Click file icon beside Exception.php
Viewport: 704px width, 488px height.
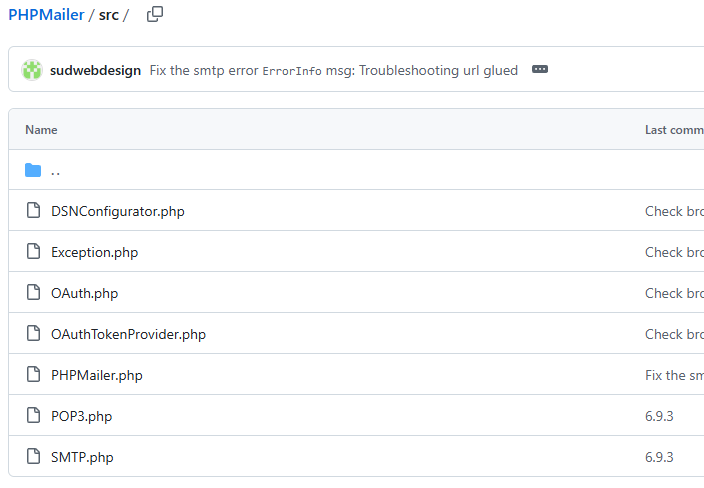click(x=33, y=251)
